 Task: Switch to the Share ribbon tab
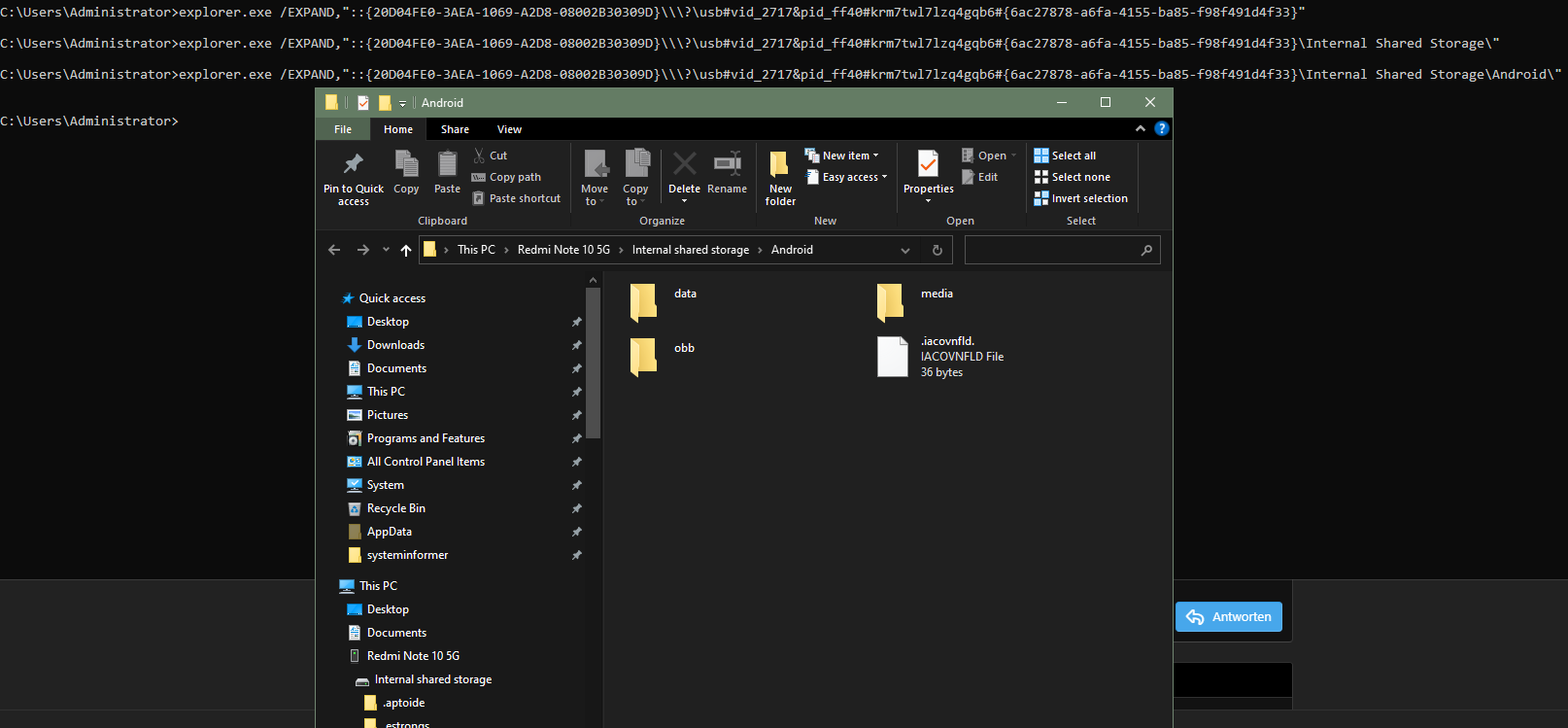455,129
